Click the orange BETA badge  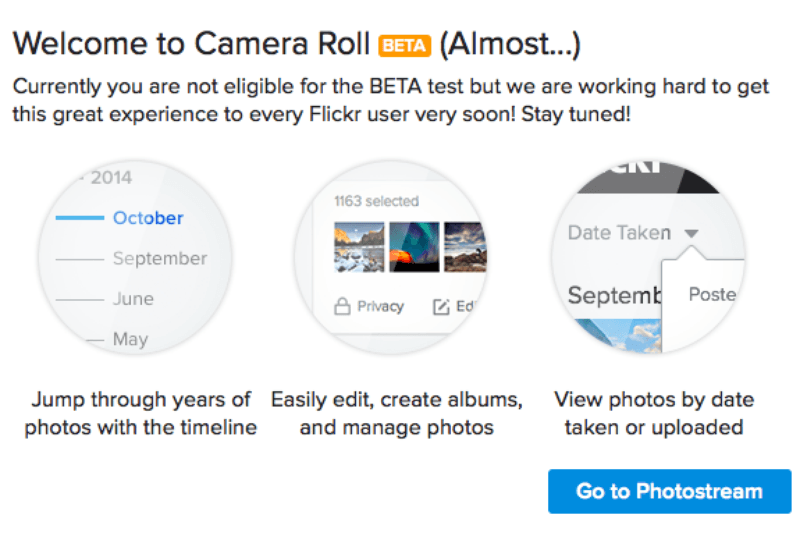point(404,45)
